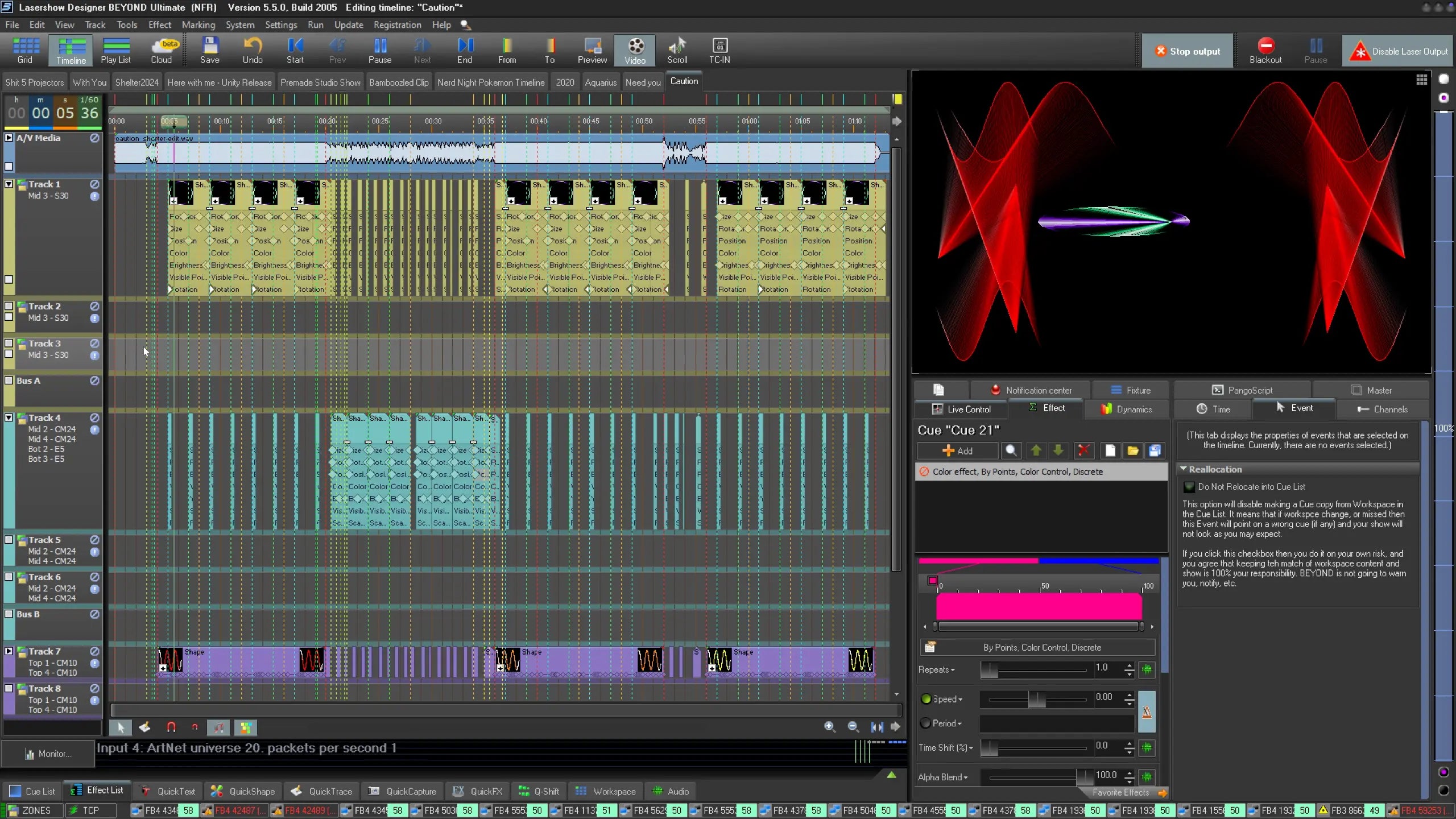
Task: Click the red delete effect icon
Action: 1083,450
